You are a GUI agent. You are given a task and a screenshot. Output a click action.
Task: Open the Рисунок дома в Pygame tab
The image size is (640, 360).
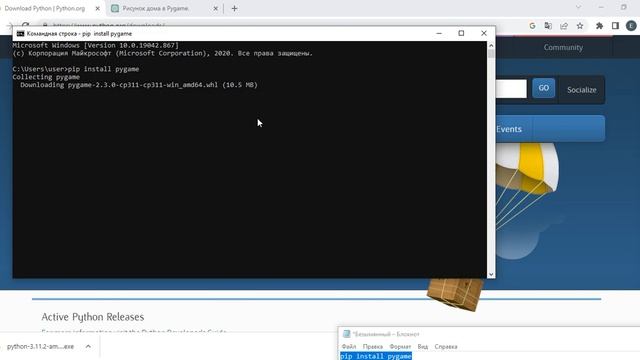pyautogui.click(x=155, y=8)
